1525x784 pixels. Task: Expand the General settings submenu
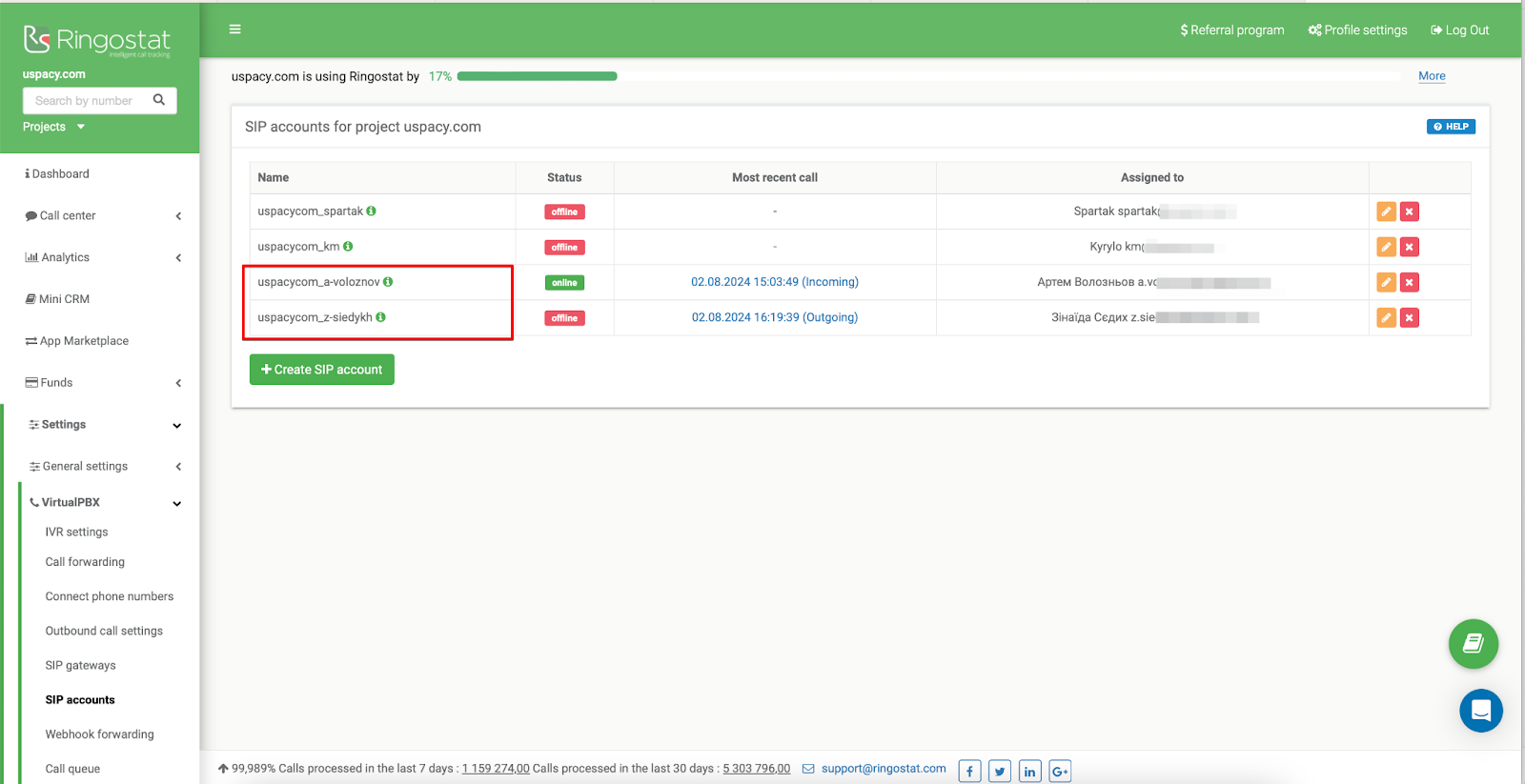tap(104, 467)
